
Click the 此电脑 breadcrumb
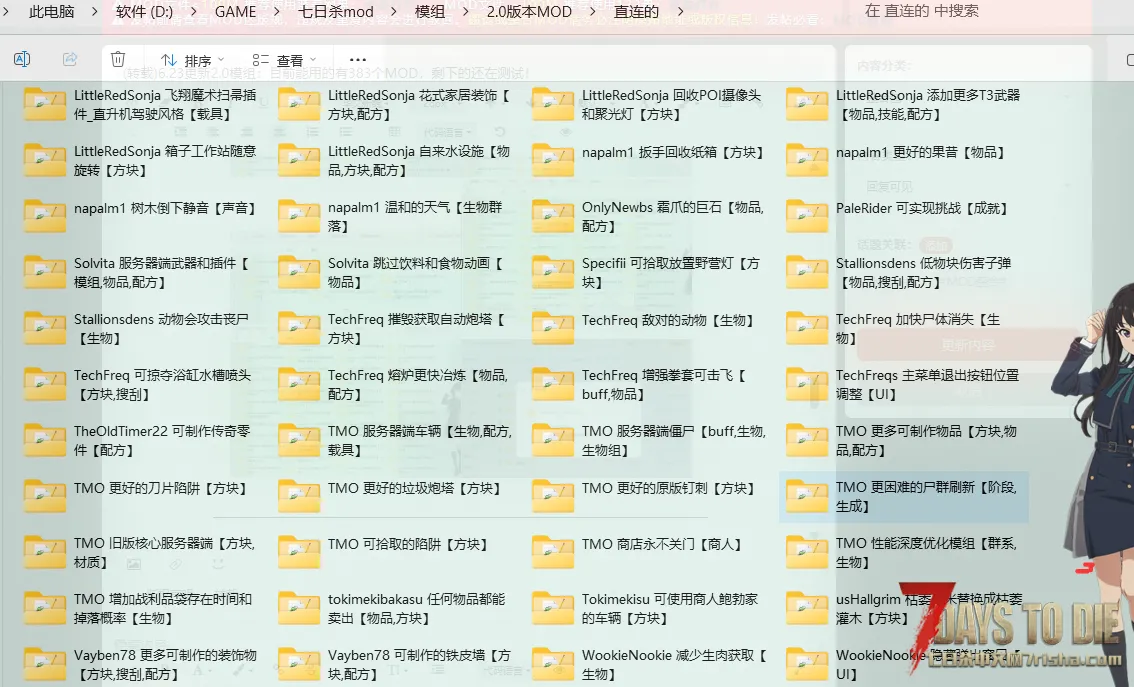tap(51, 12)
